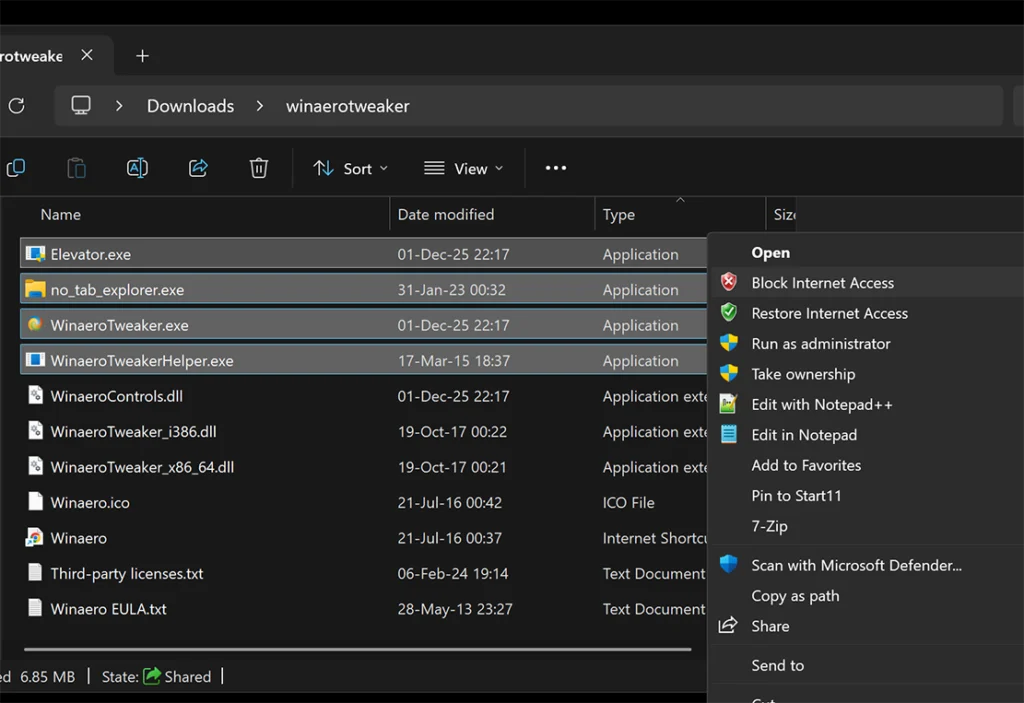The image size is (1024, 703).
Task: Sort files by Date modified column header
Action: coord(446,214)
